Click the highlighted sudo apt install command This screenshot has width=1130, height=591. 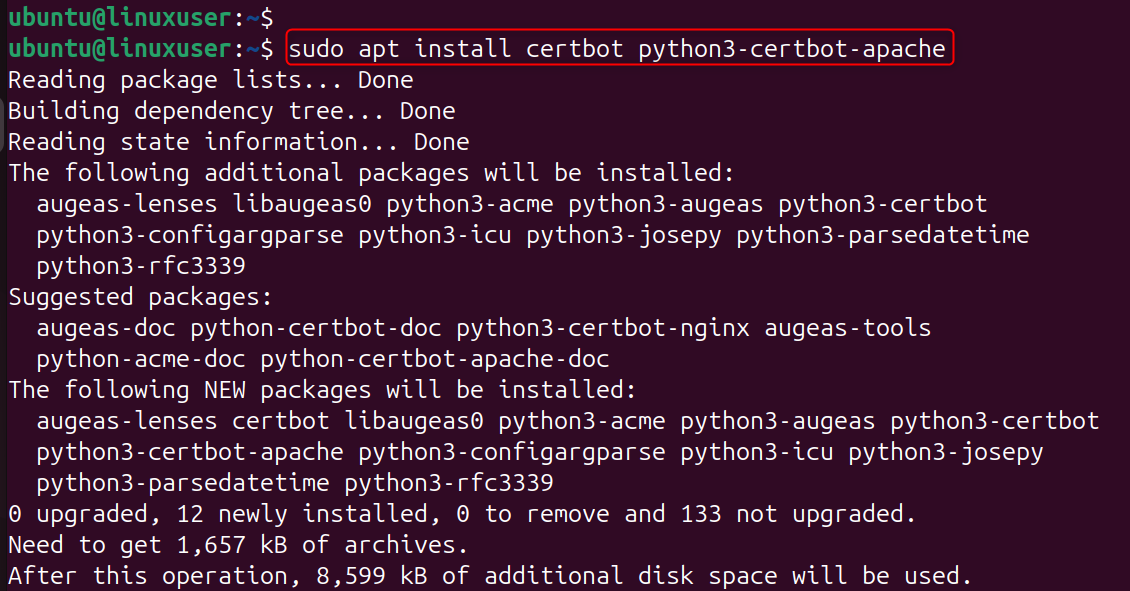(617, 48)
